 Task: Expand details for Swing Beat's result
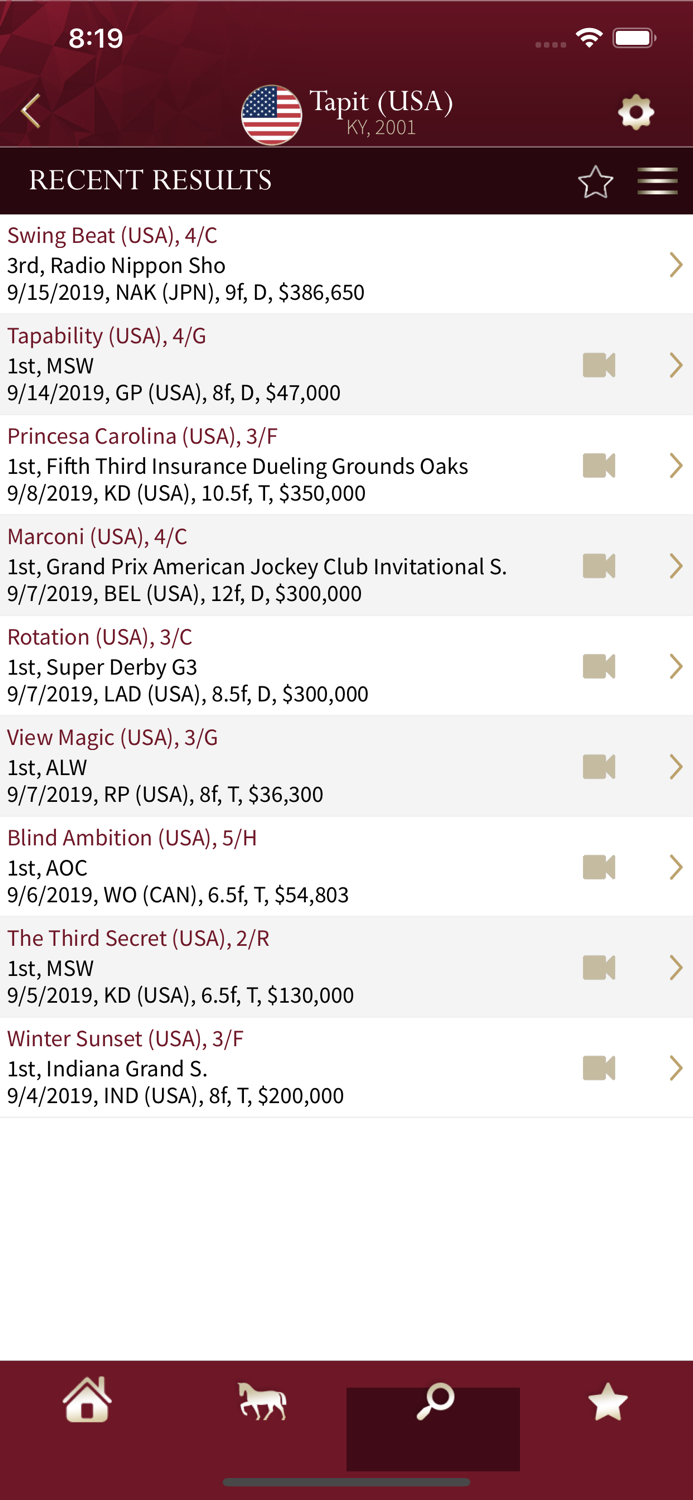[675, 264]
